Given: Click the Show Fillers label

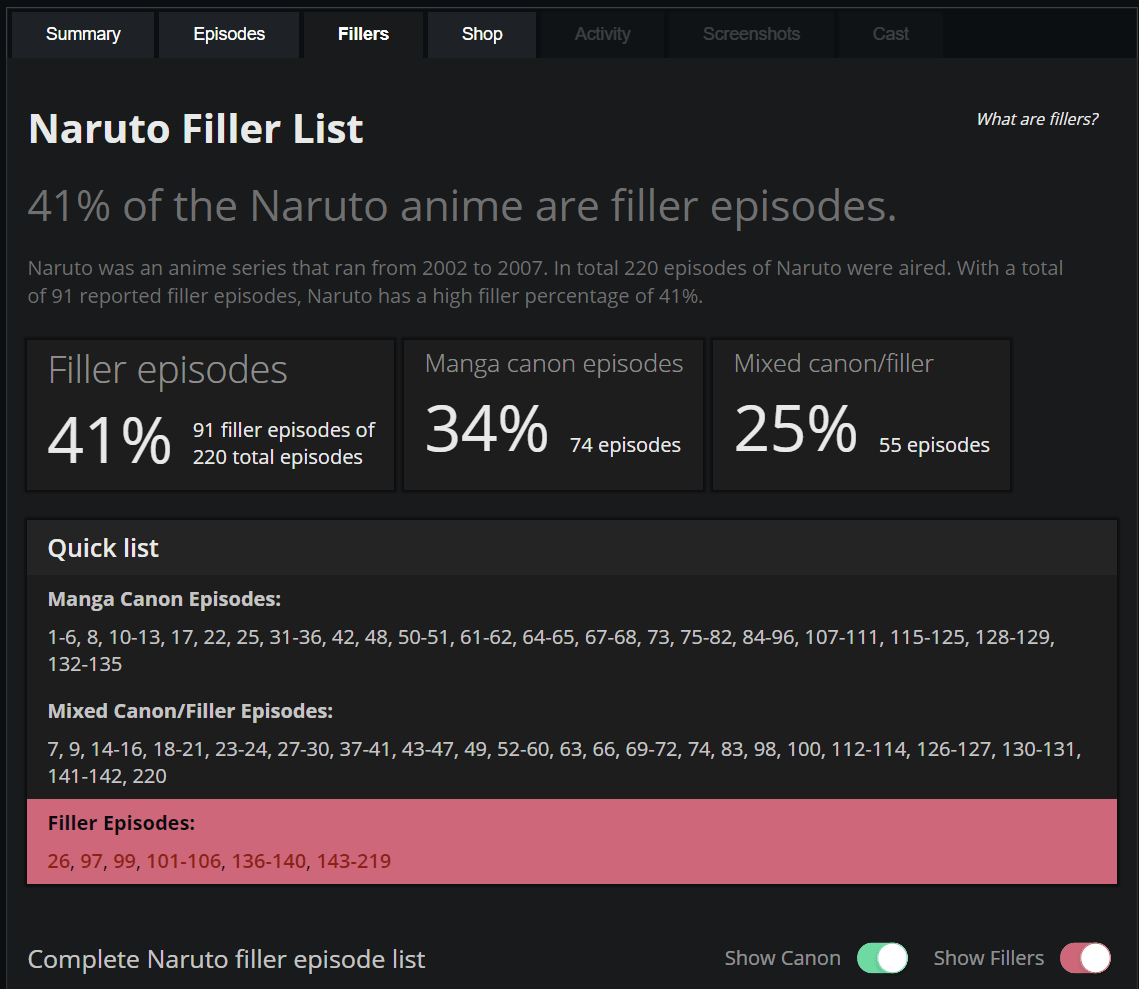Looking at the screenshot, I should (989, 959).
